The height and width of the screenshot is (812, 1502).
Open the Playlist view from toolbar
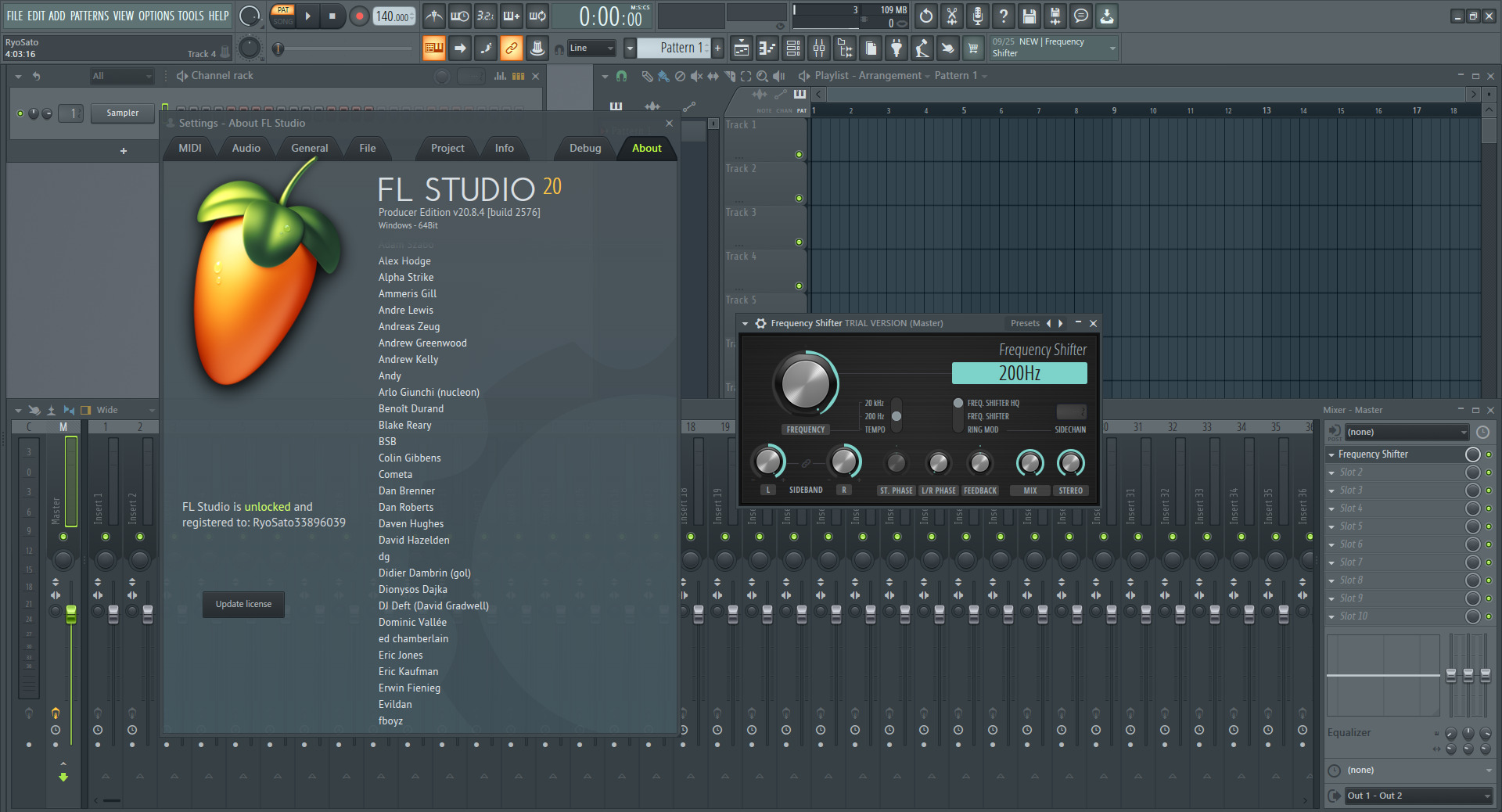click(742, 49)
